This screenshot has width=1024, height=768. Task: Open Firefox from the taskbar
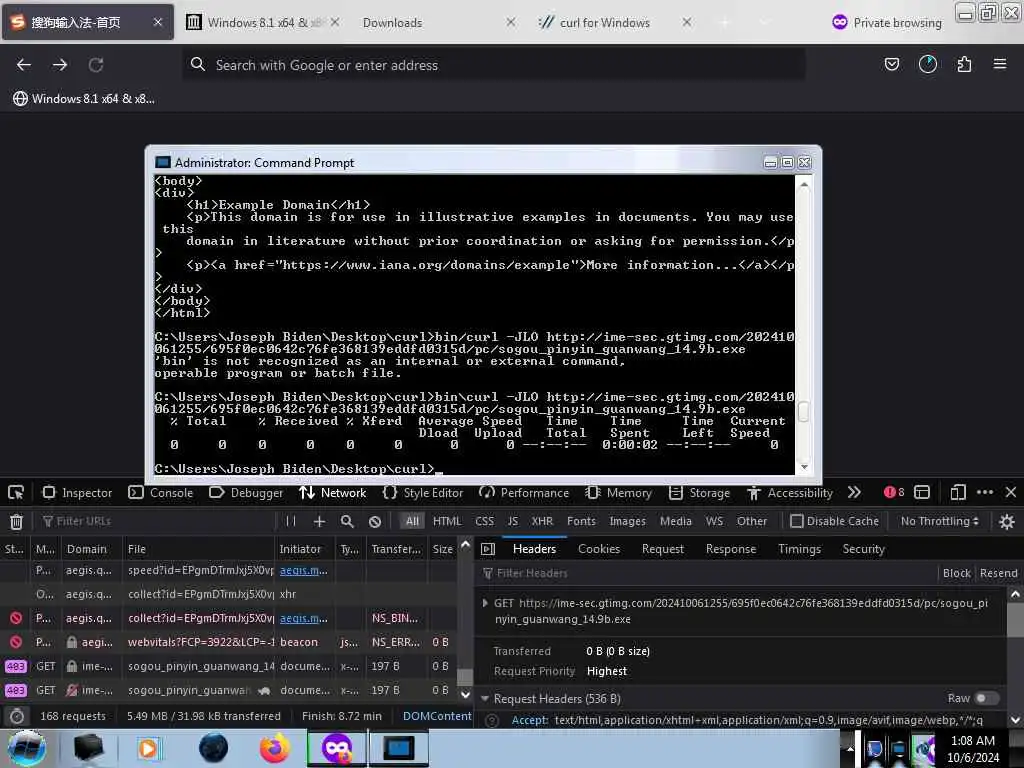click(x=274, y=748)
